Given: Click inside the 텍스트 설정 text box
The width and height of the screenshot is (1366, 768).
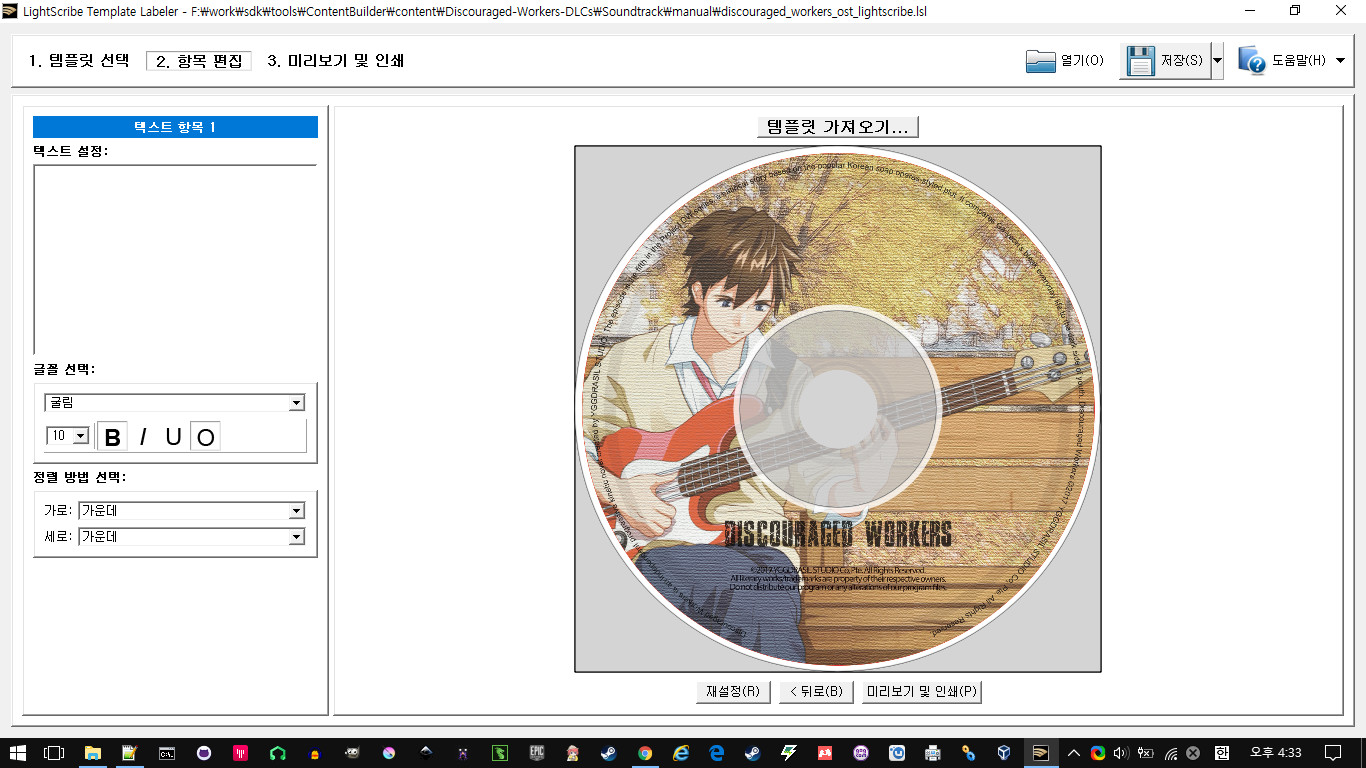Looking at the screenshot, I should pyautogui.click(x=175, y=260).
